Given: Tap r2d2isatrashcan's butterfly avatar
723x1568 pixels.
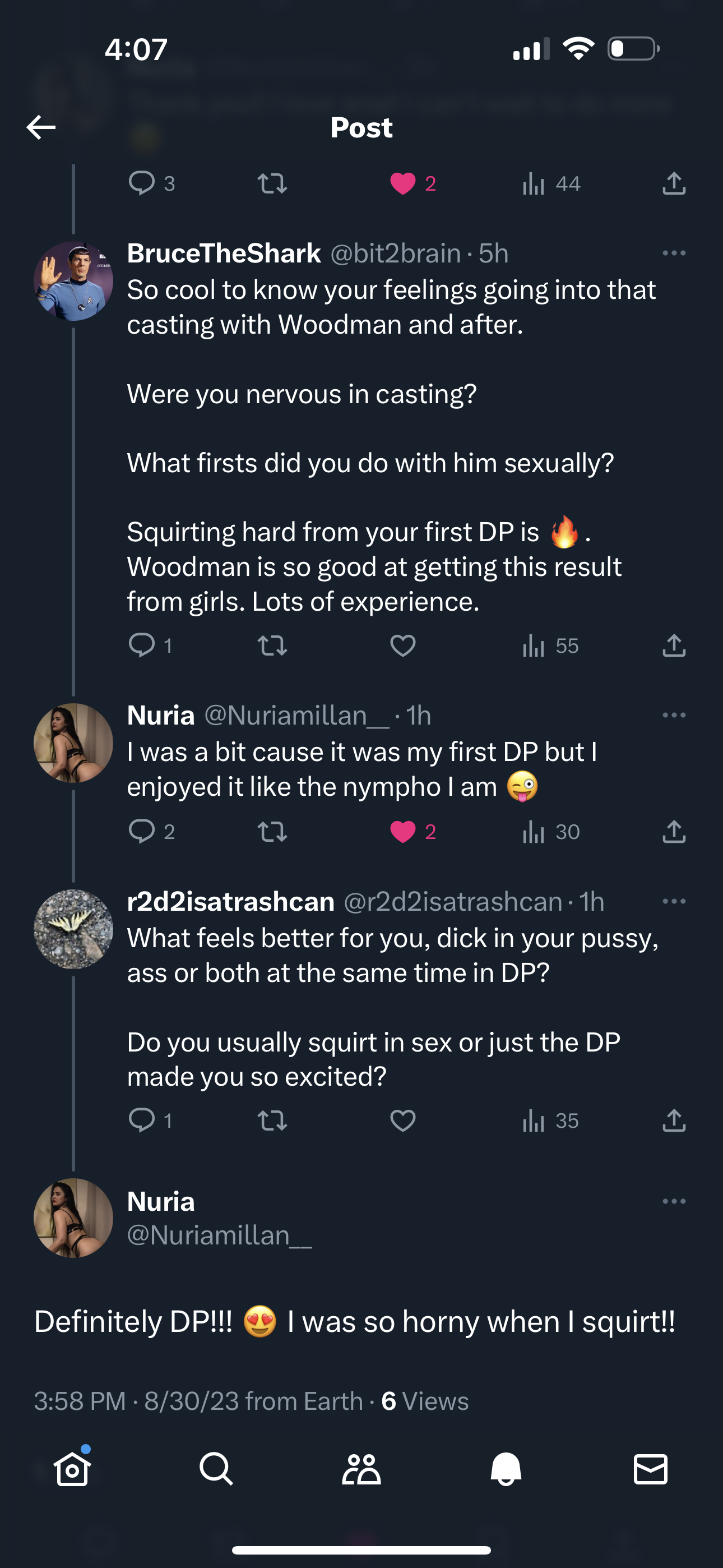Looking at the screenshot, I should tap(73, 929).
